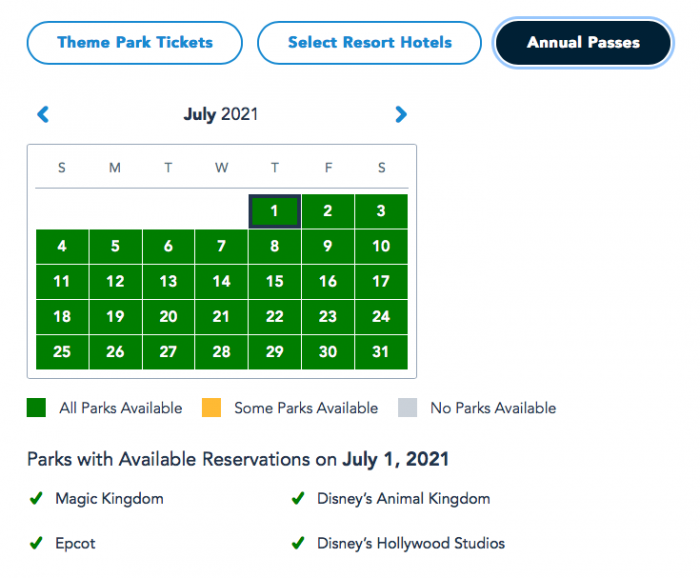Viewport: 700px width, 578px height.
Task: Pick July 27 calendar day
Action: click(x=168, y=352)
